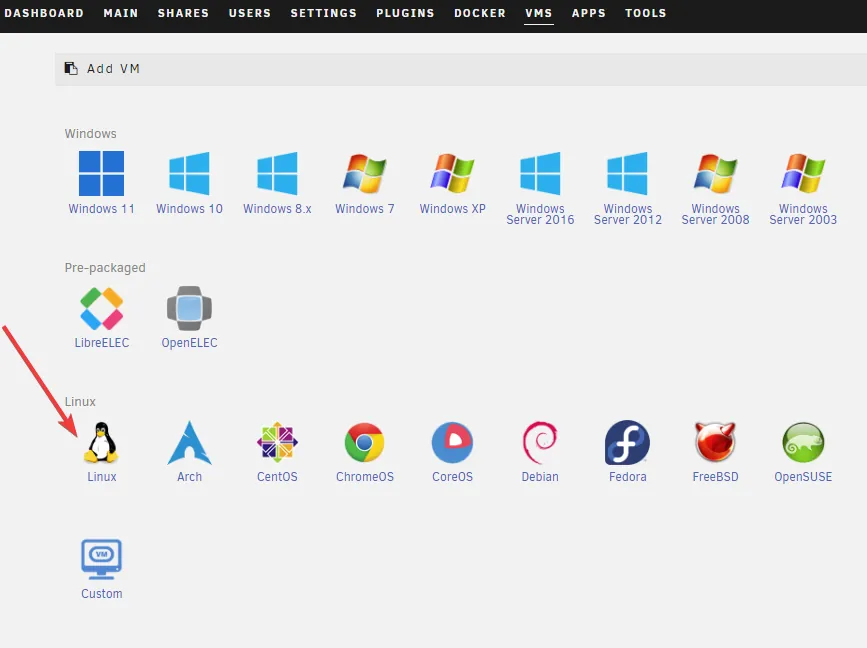The height and width of the screenshot is (648, 867).
Task: Select the OpenSUSE chameleon icon
Action: coord(803,443)
